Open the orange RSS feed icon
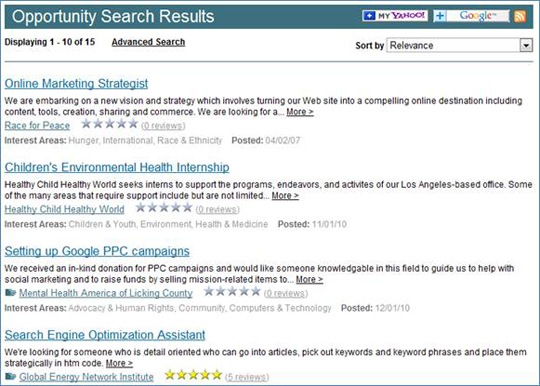540x386 pixels. [520, 16]
